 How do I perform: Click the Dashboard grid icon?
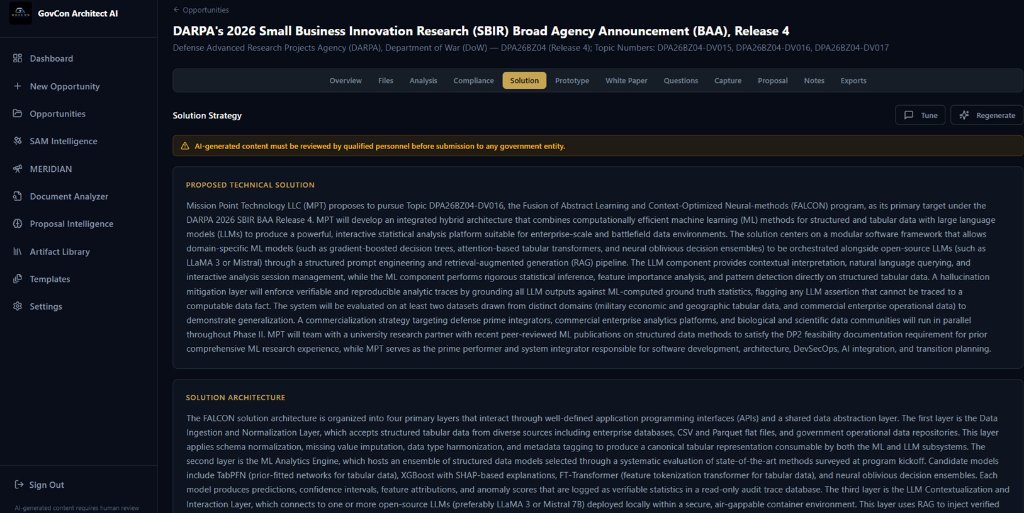pos(18,58)
